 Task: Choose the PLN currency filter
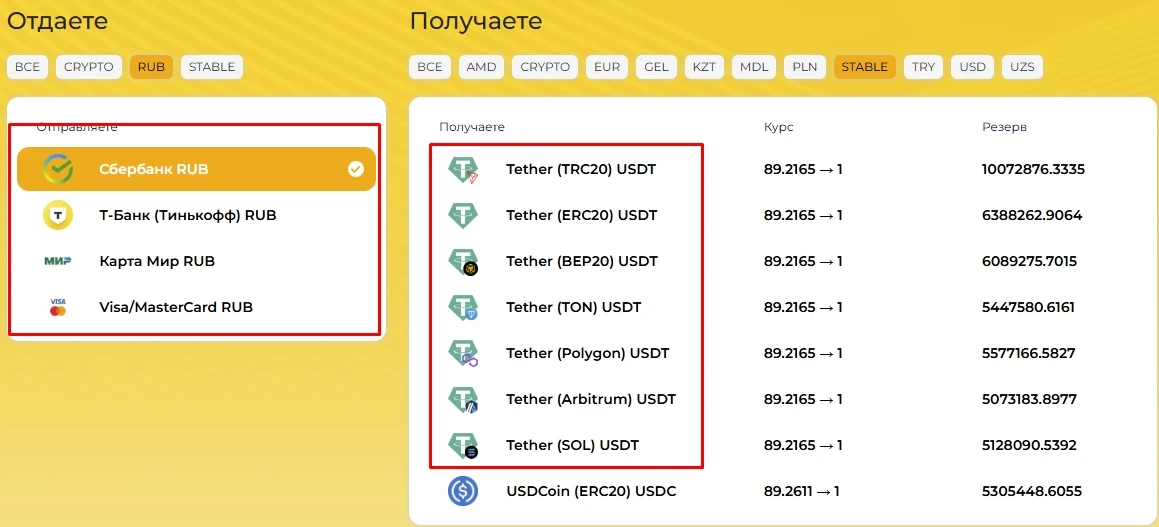click(x=805, y=67)
